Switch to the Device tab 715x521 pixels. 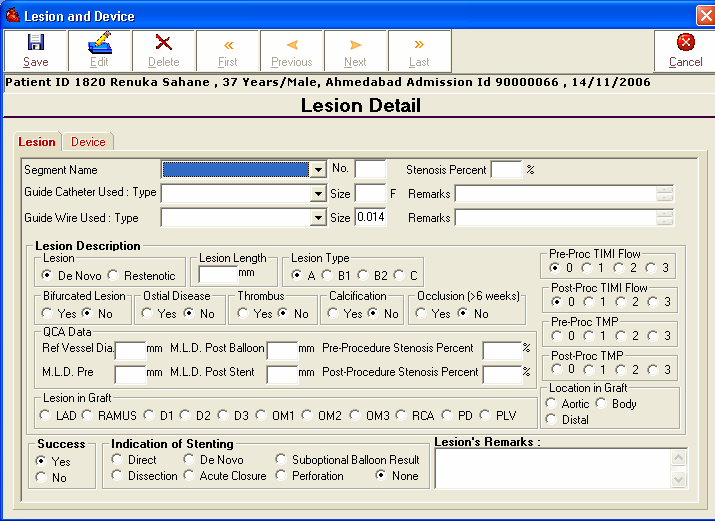tap(88, 142)
